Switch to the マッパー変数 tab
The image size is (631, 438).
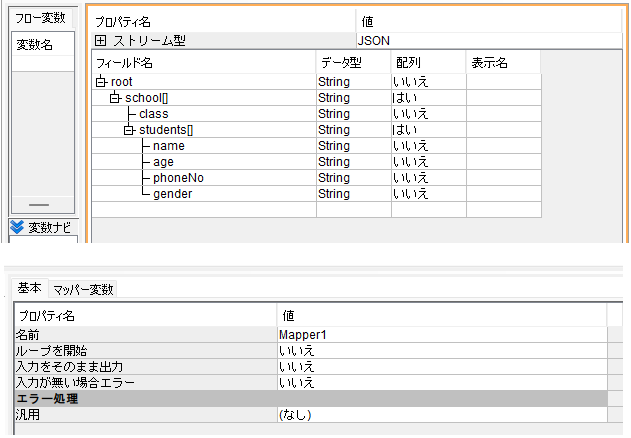pos(84,290)
